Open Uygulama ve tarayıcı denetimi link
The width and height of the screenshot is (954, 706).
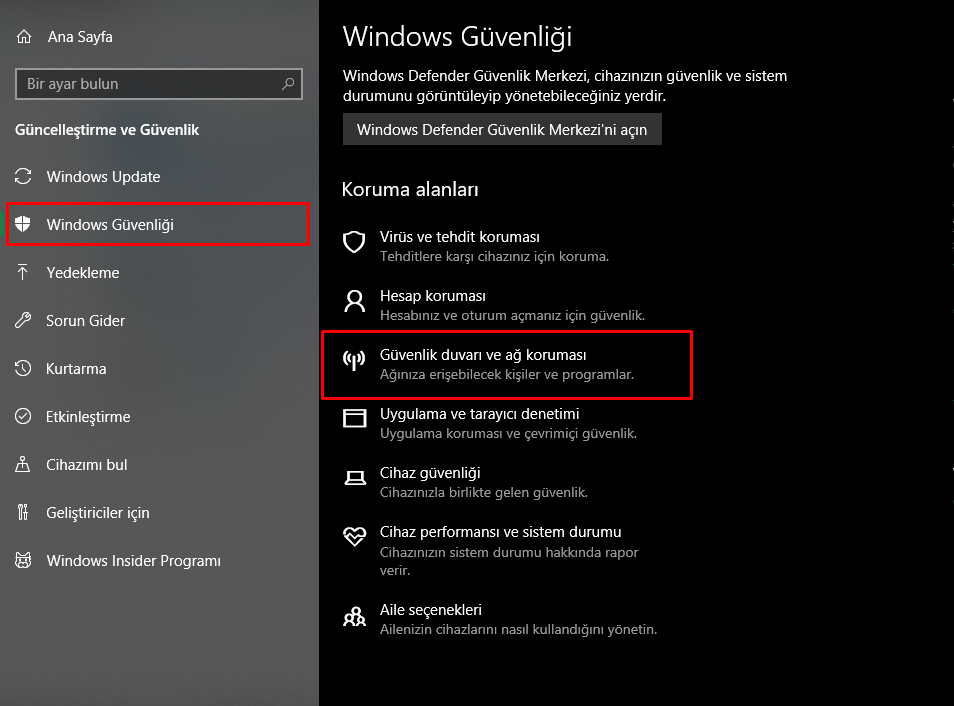coord(480,414)
